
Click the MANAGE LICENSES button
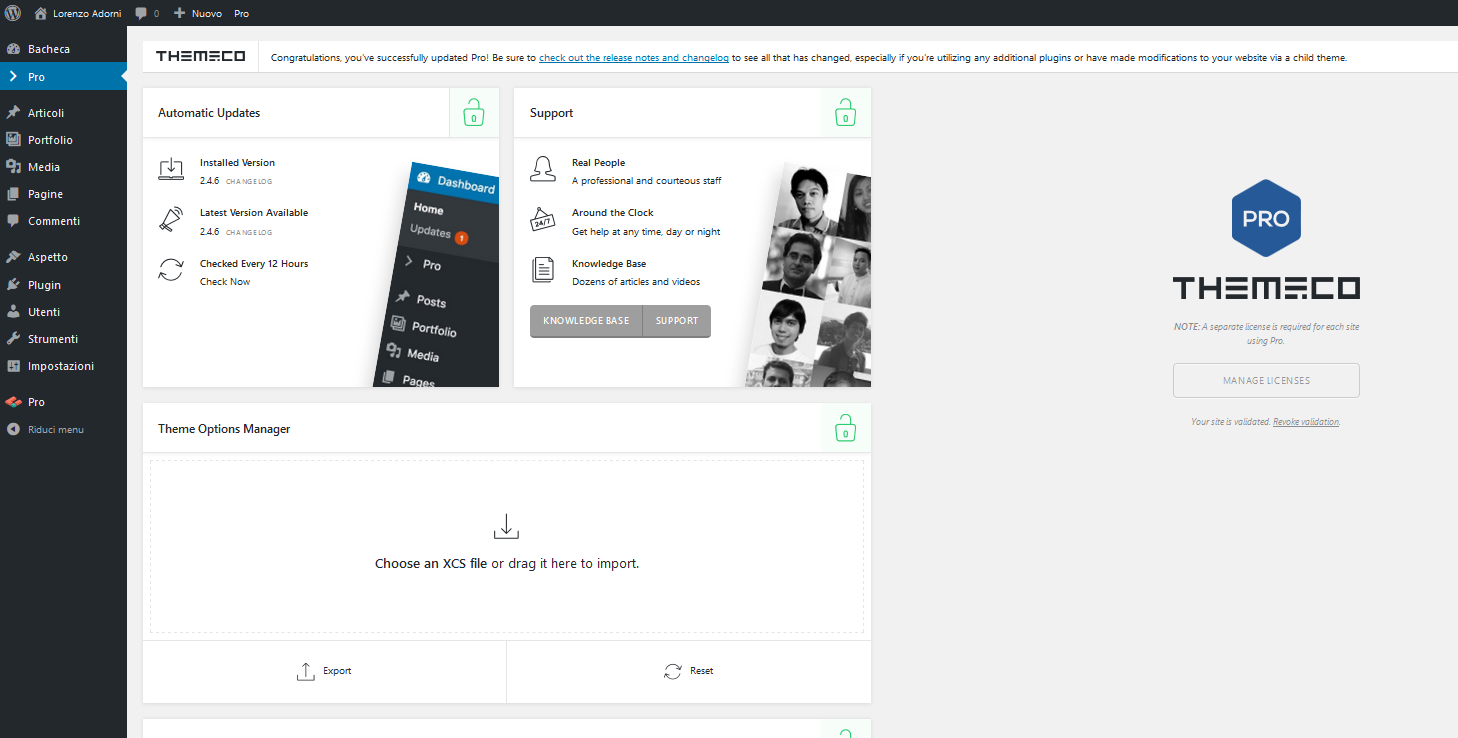coord(1266,380)
